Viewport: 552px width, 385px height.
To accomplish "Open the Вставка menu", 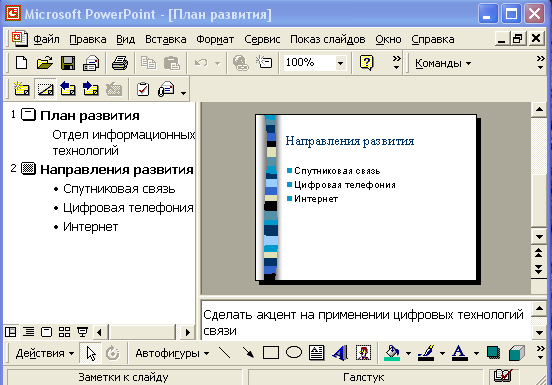I will [166, 39].
